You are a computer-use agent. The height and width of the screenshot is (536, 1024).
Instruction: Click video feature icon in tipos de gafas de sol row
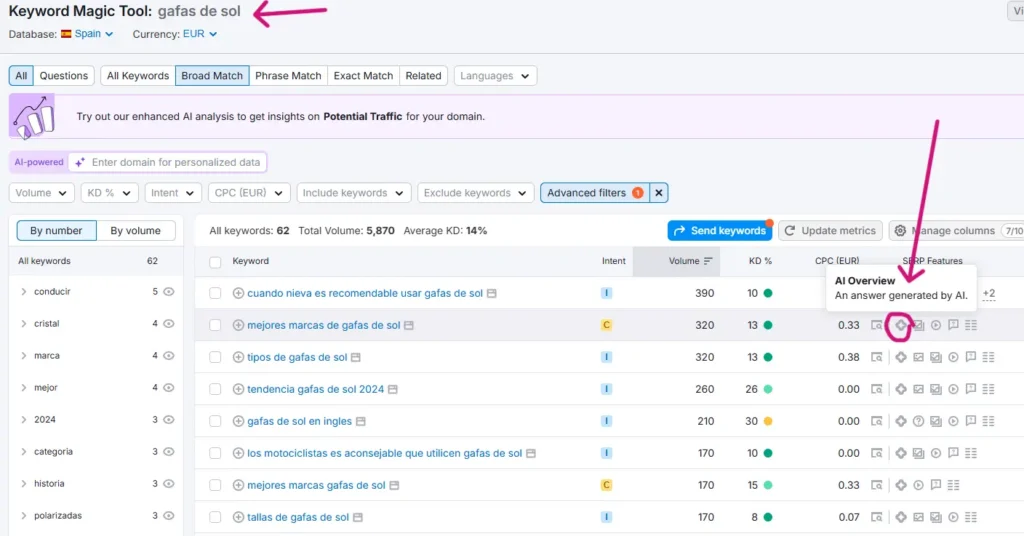click(953, 357)
